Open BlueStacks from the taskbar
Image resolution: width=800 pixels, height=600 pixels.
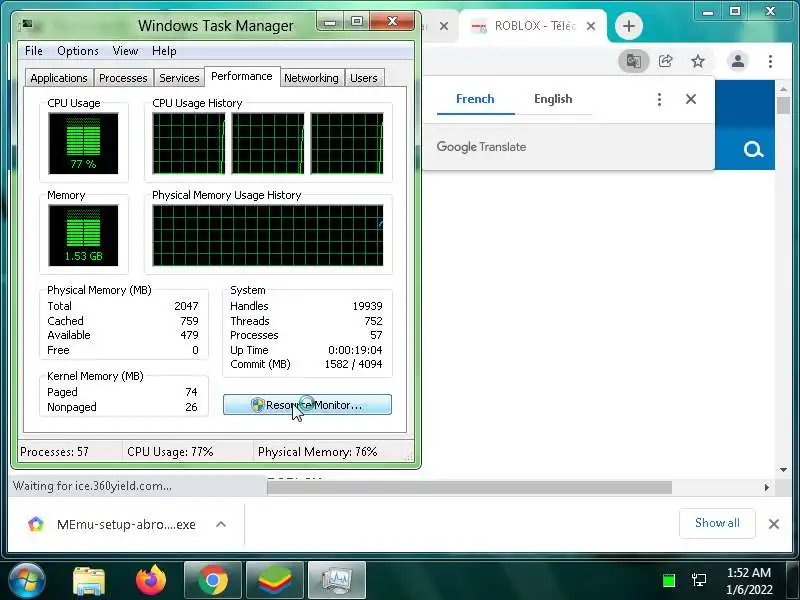pos(275,580)
